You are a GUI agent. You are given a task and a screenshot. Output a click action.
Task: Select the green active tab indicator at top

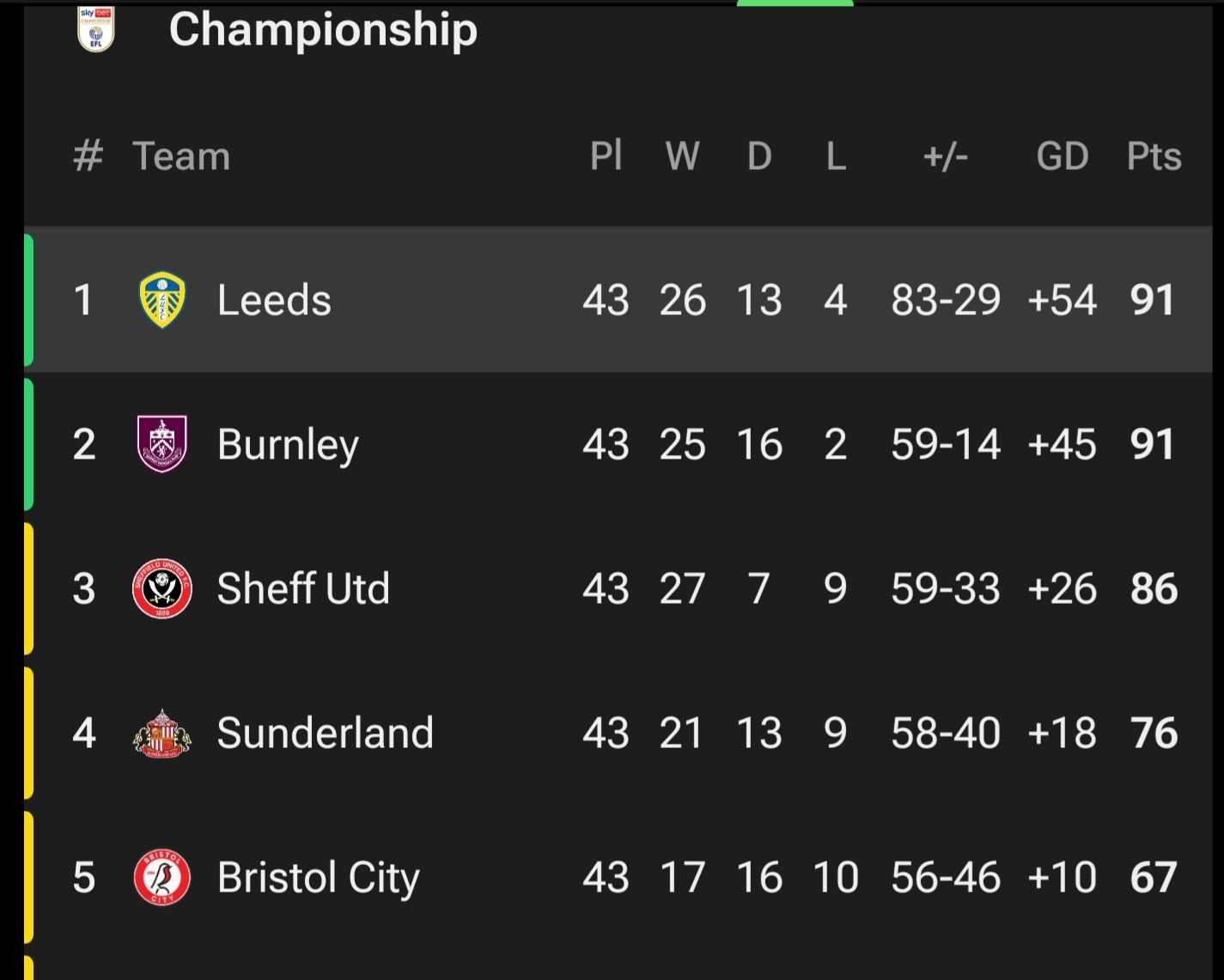[795, 3]
